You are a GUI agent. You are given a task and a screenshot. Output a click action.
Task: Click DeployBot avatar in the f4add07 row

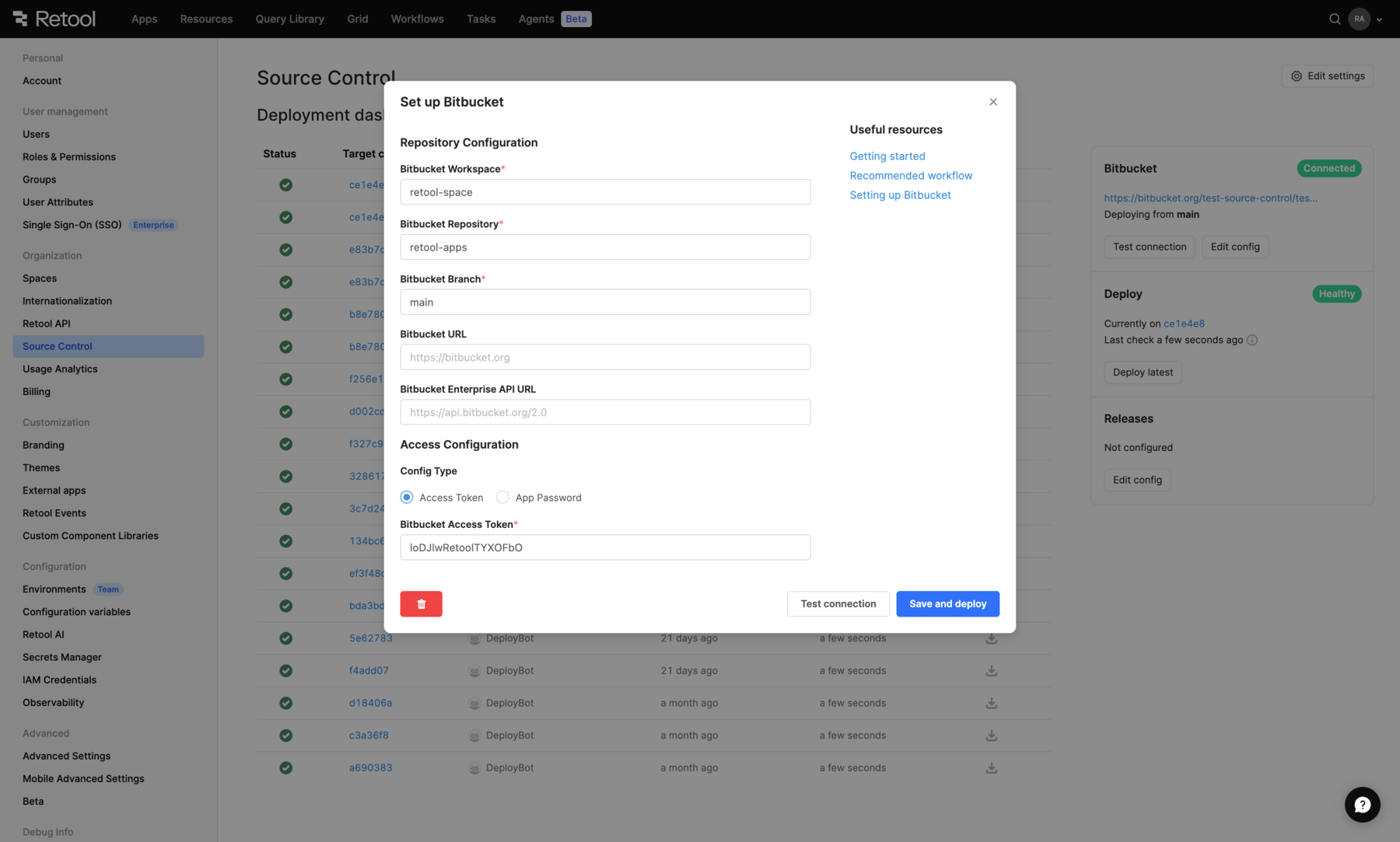pos(474,671)
